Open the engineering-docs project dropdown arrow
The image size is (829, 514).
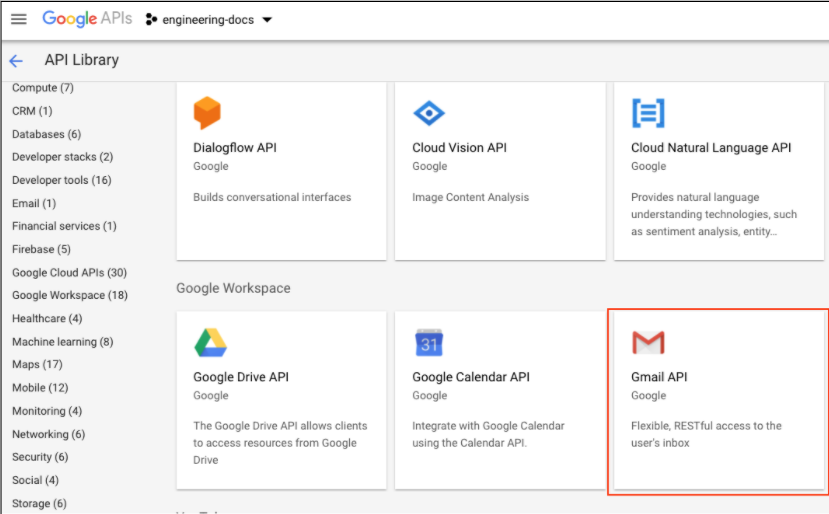(x=268, y=20)
